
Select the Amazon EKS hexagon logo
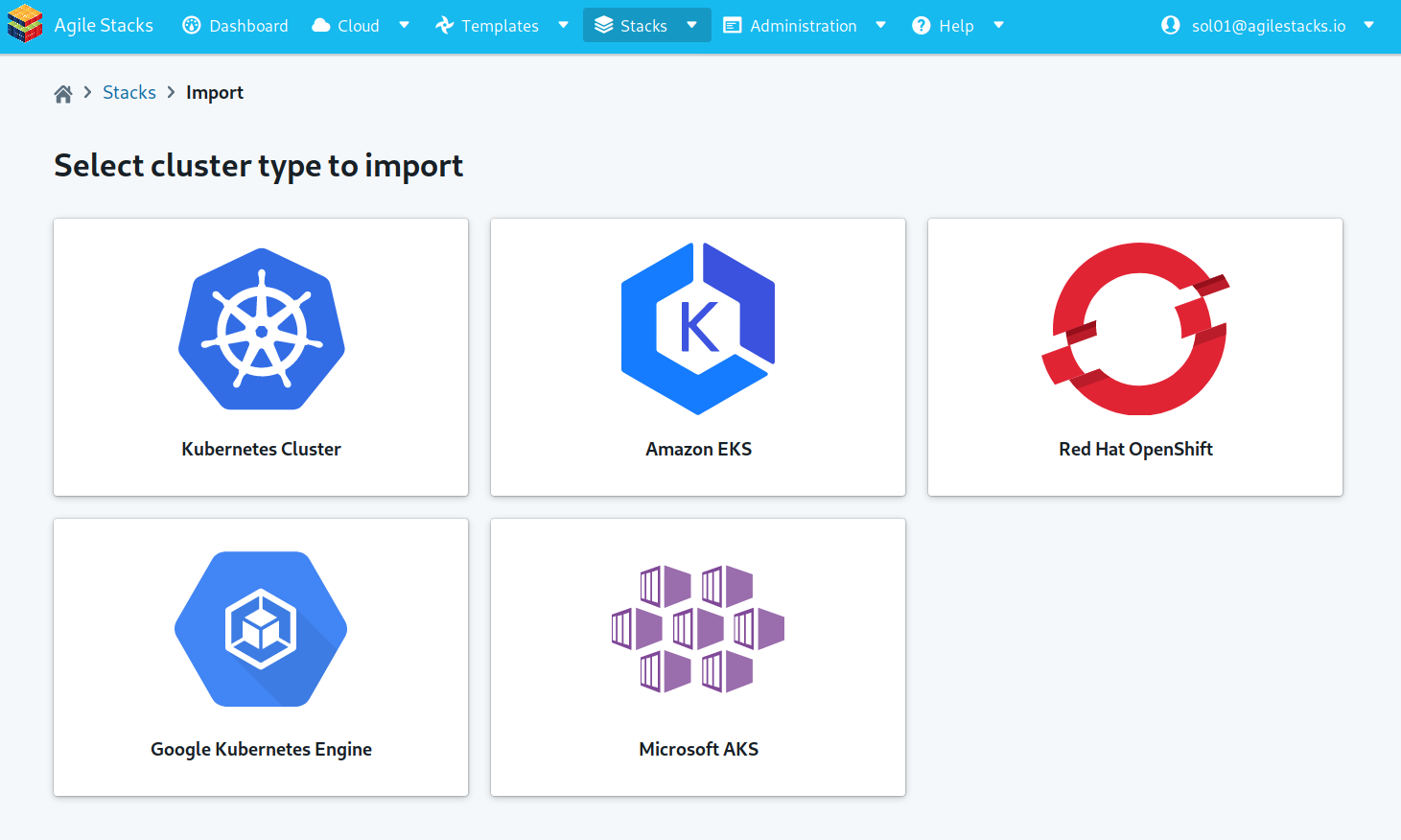pyautogui.click(x=698, y=329)
